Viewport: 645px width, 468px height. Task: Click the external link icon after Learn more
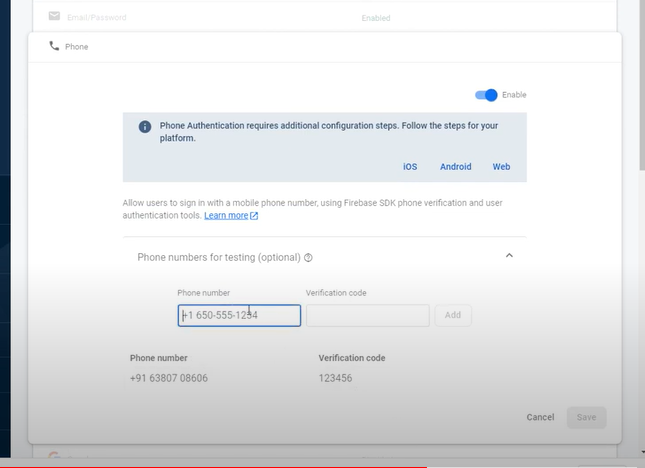pos(254,216)
